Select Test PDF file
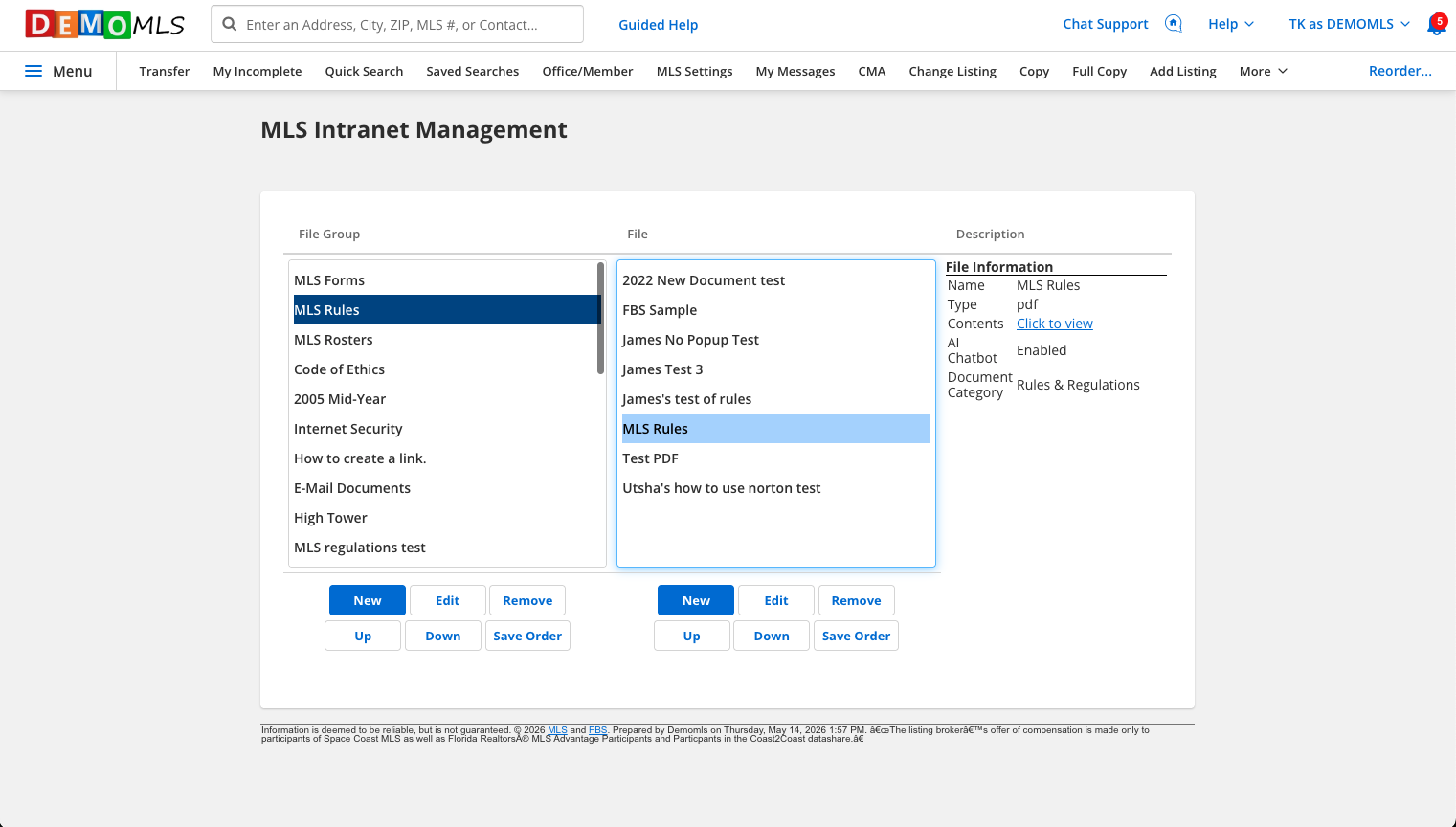The image size is (1456, 827). tap(776, 458)
